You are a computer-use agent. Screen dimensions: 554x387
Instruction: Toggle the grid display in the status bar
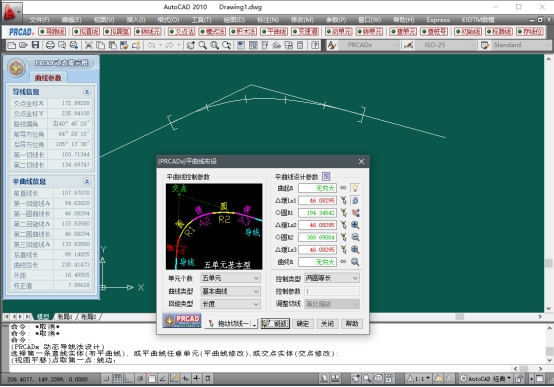(117, 379)
